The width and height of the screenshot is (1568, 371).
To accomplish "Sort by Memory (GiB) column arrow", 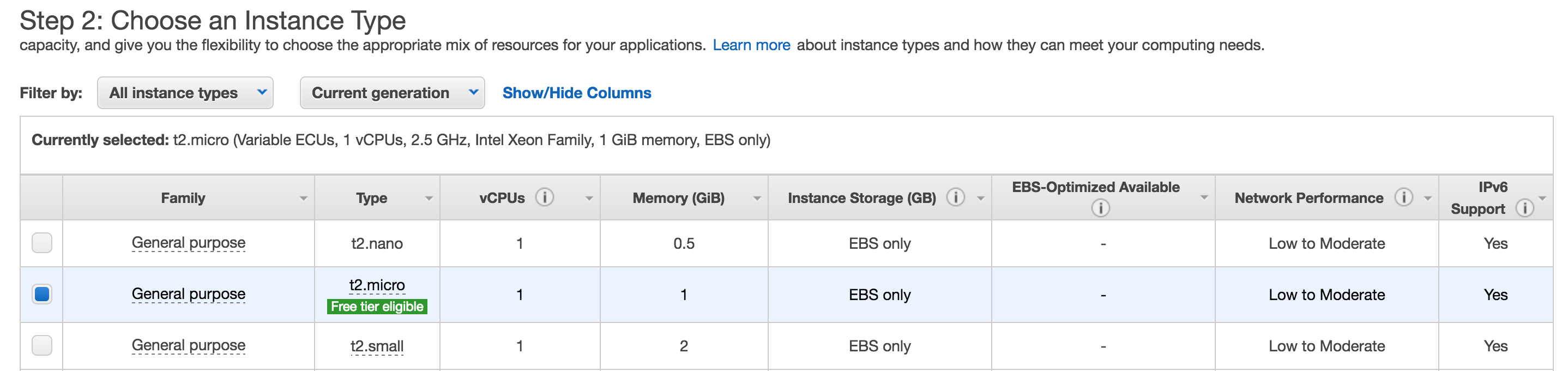I will pyautogui.click(x=757, y=199).
